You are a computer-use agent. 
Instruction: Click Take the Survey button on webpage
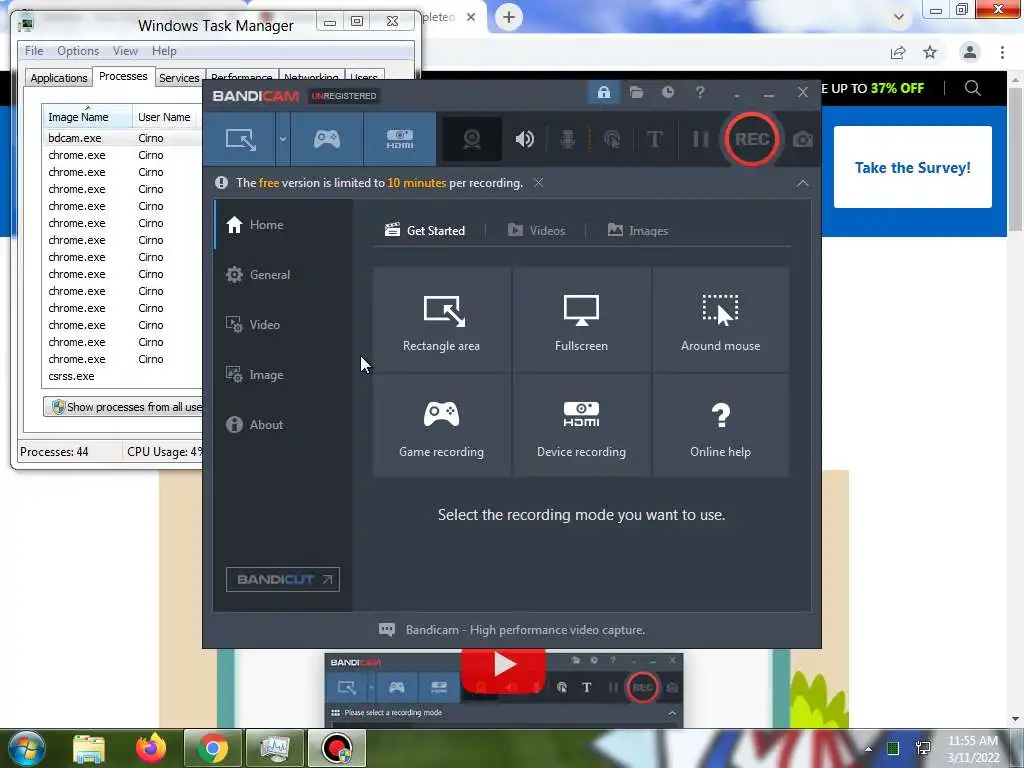(x=912, y=167)
